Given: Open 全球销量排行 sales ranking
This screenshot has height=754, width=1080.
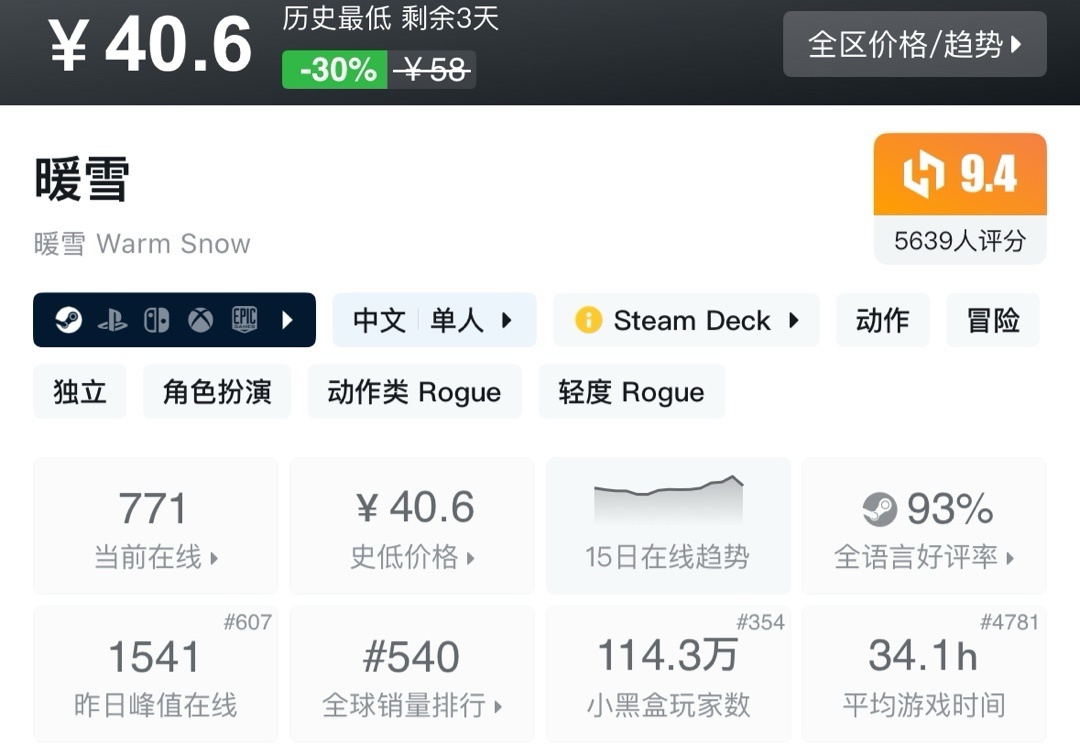Looking at the screenshot, I should (412, 674).
